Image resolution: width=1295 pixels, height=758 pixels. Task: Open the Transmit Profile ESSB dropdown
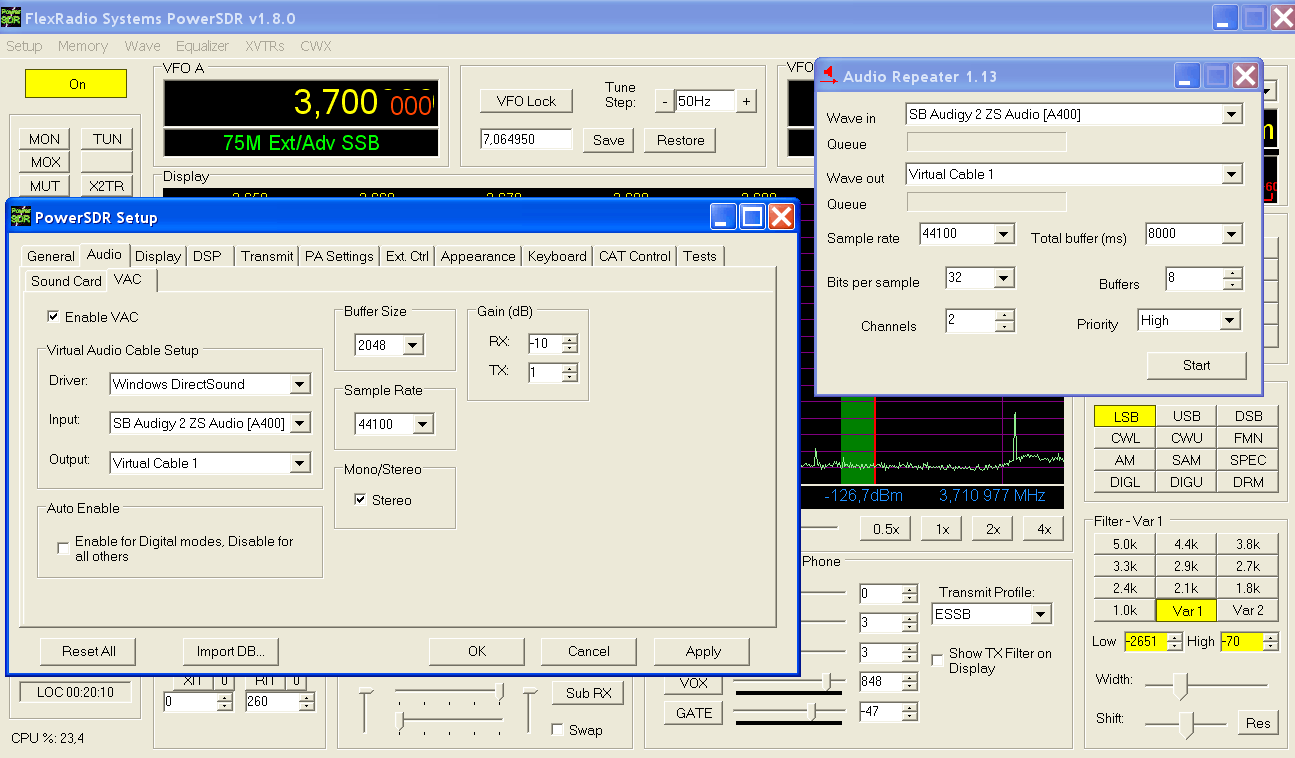[x=1040, y=614]
